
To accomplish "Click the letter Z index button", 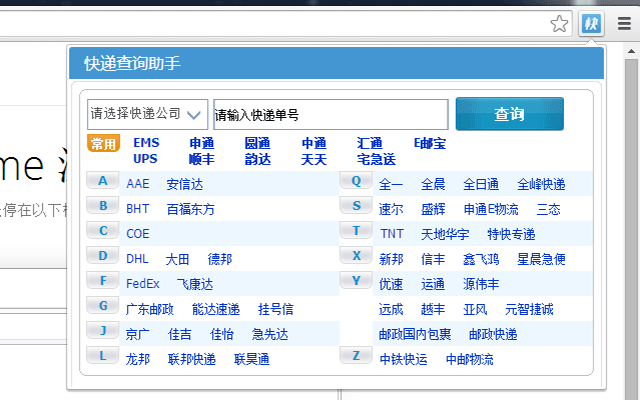I will pyautogui.click(x=356, y=356).
